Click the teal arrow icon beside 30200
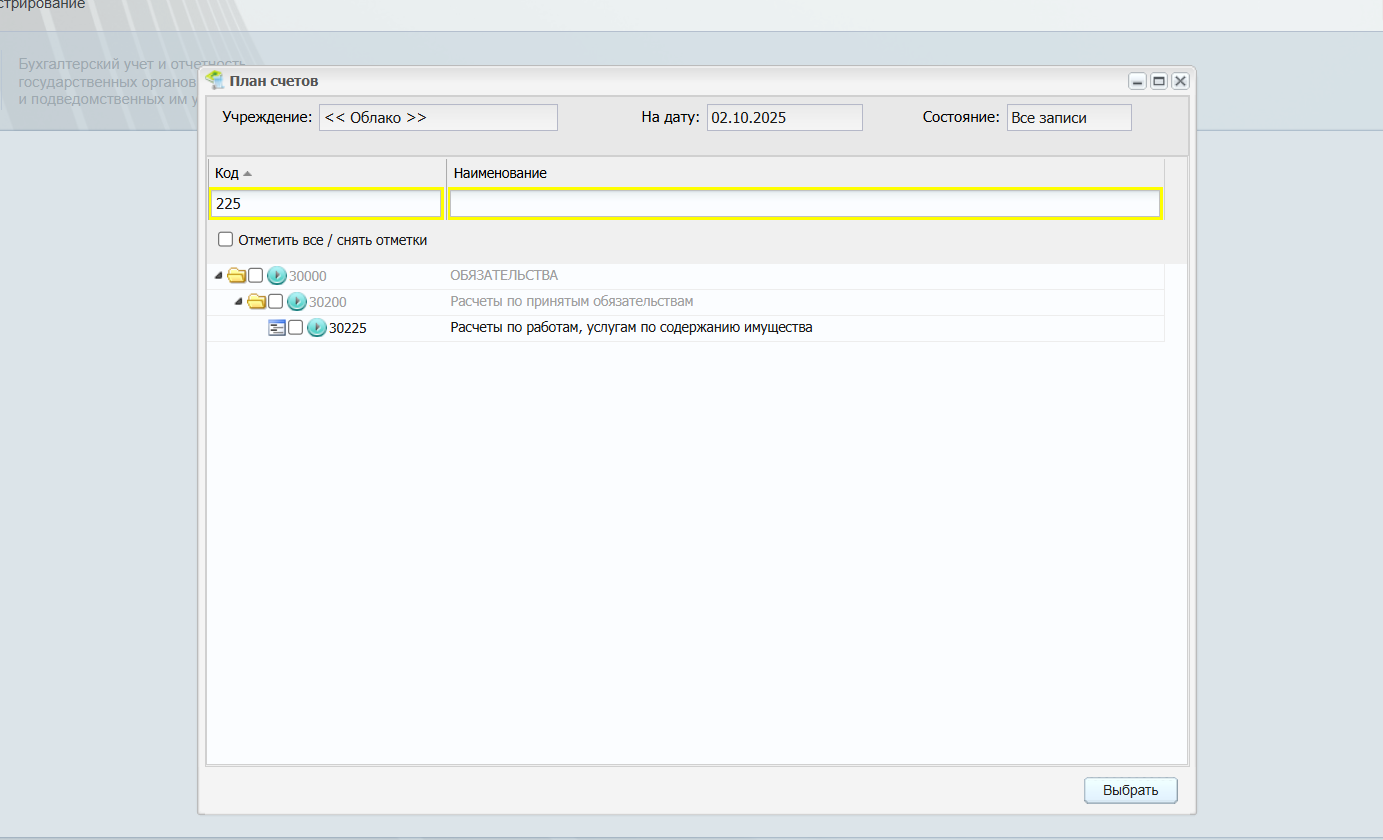The image size is (1383, 840). tap(297, 302)
